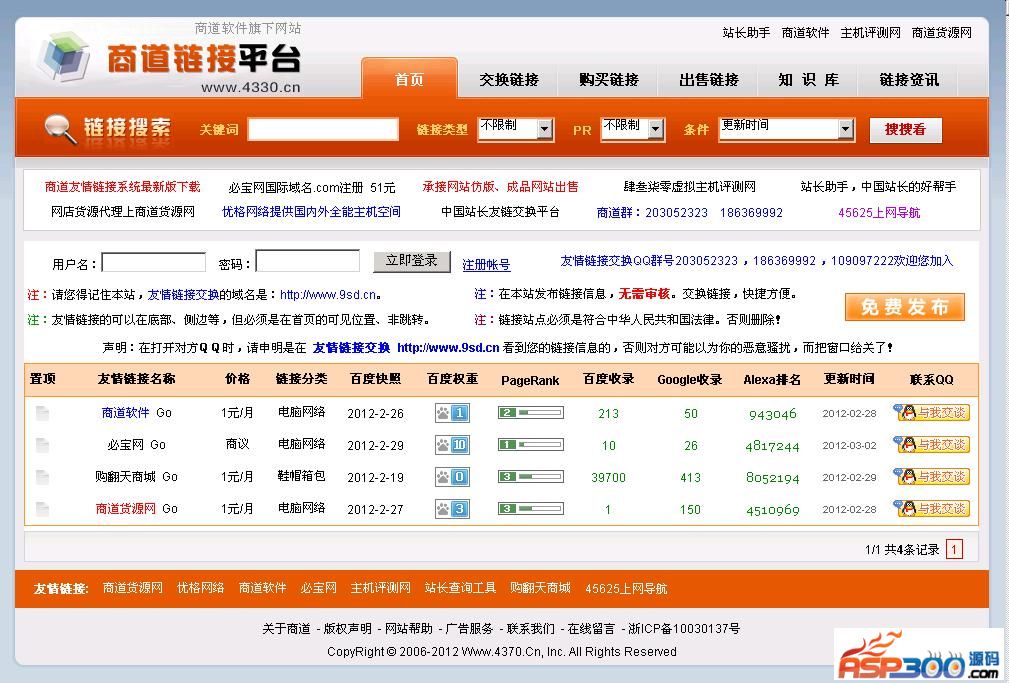The image size is (1009, 683).
Task: Open 主机评测网 in top links
Action: coord(871,33)
